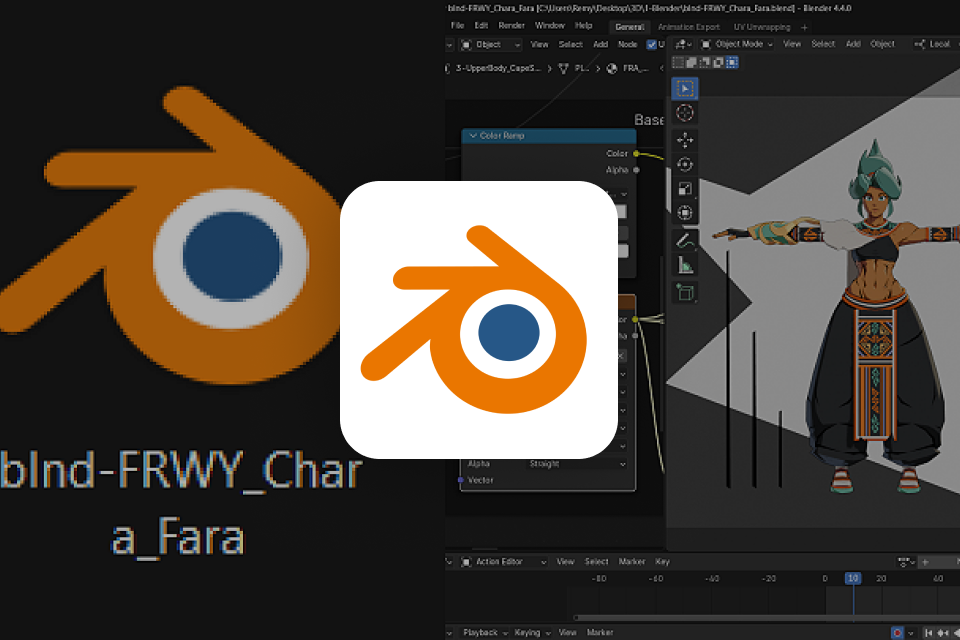Click the Fara character in the viewport
The height and width of the screenshot is (640, 960).
872,318
